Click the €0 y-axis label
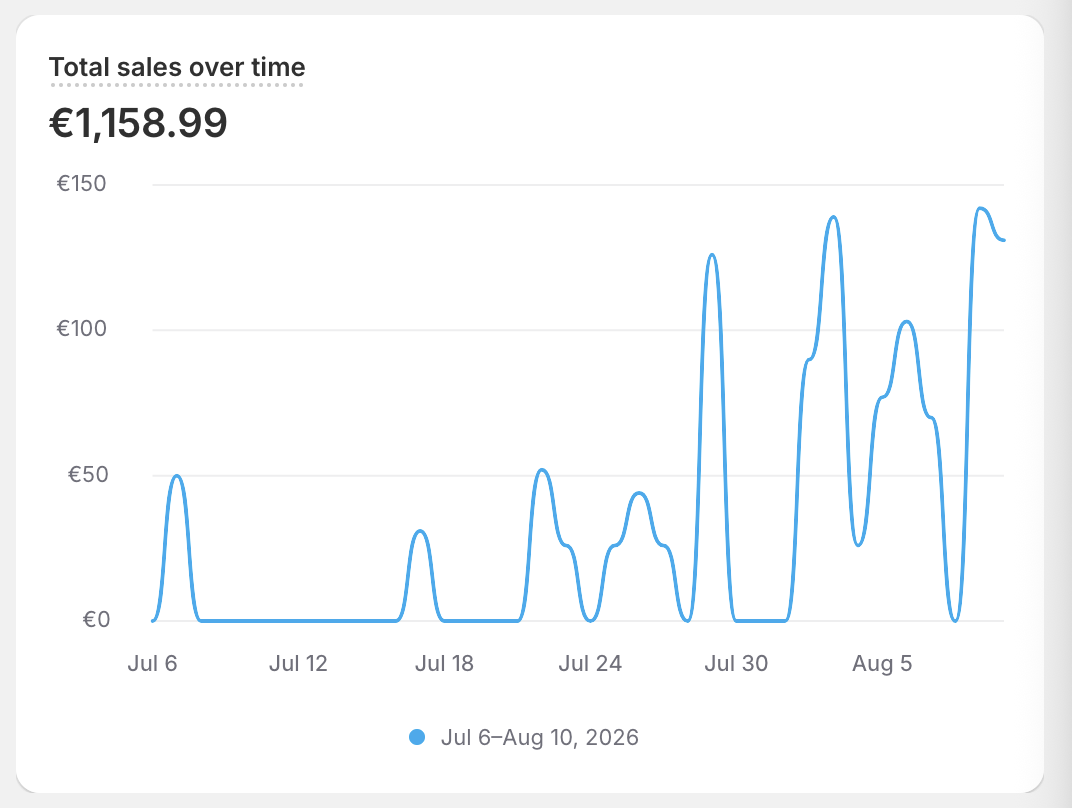 [x=96, y=619]
